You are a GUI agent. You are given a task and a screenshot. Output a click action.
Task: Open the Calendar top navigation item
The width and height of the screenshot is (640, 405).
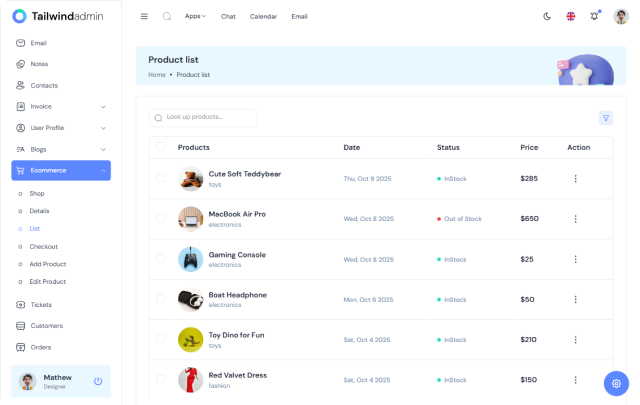263,16
